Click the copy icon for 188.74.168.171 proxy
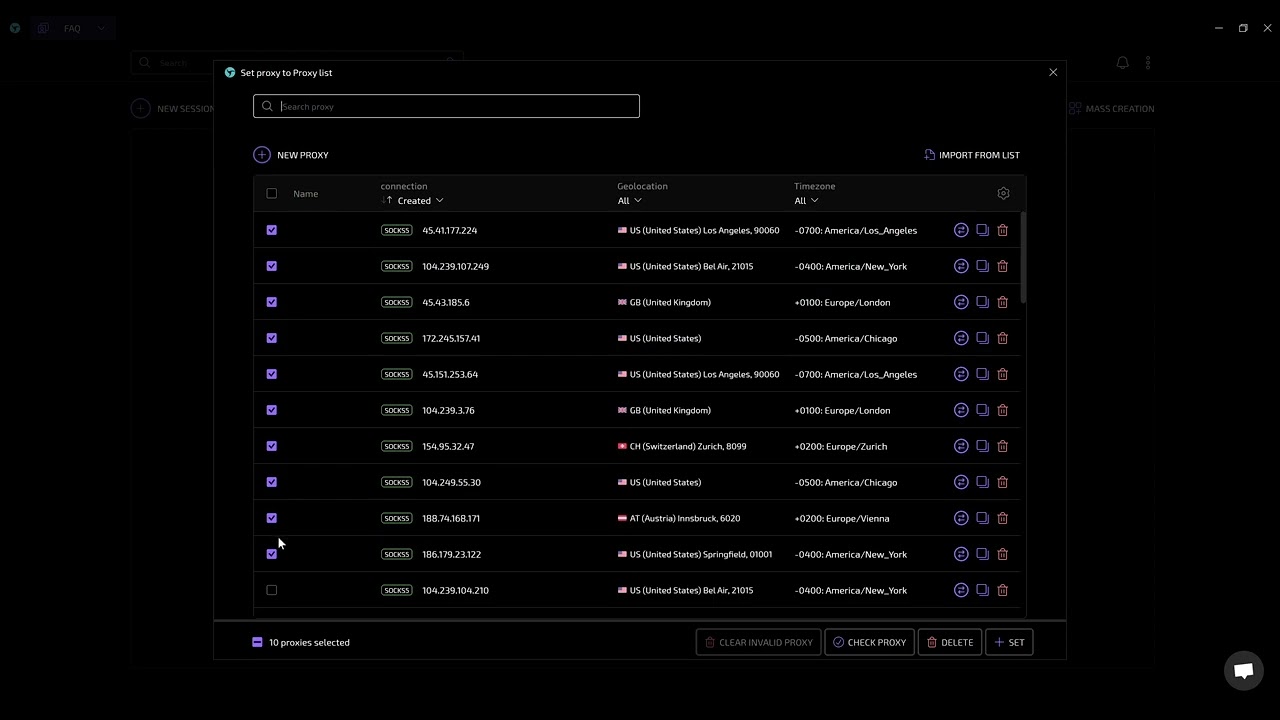This screenshot has height=720, width=1280. click(982, 518)
